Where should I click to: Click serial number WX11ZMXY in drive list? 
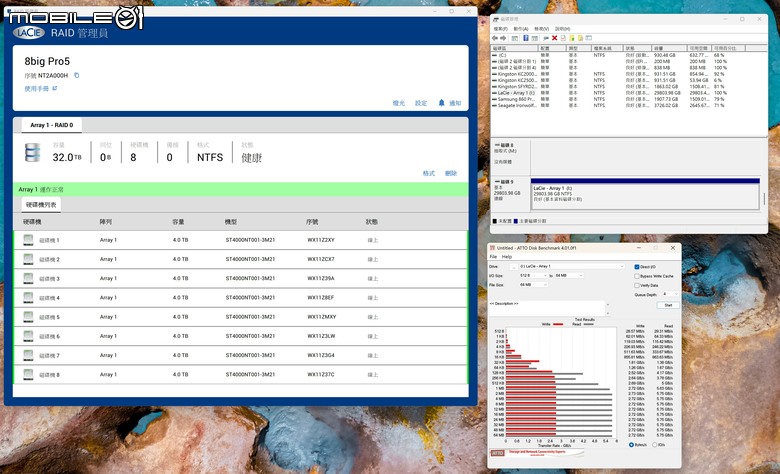click(x=321, y=317)
